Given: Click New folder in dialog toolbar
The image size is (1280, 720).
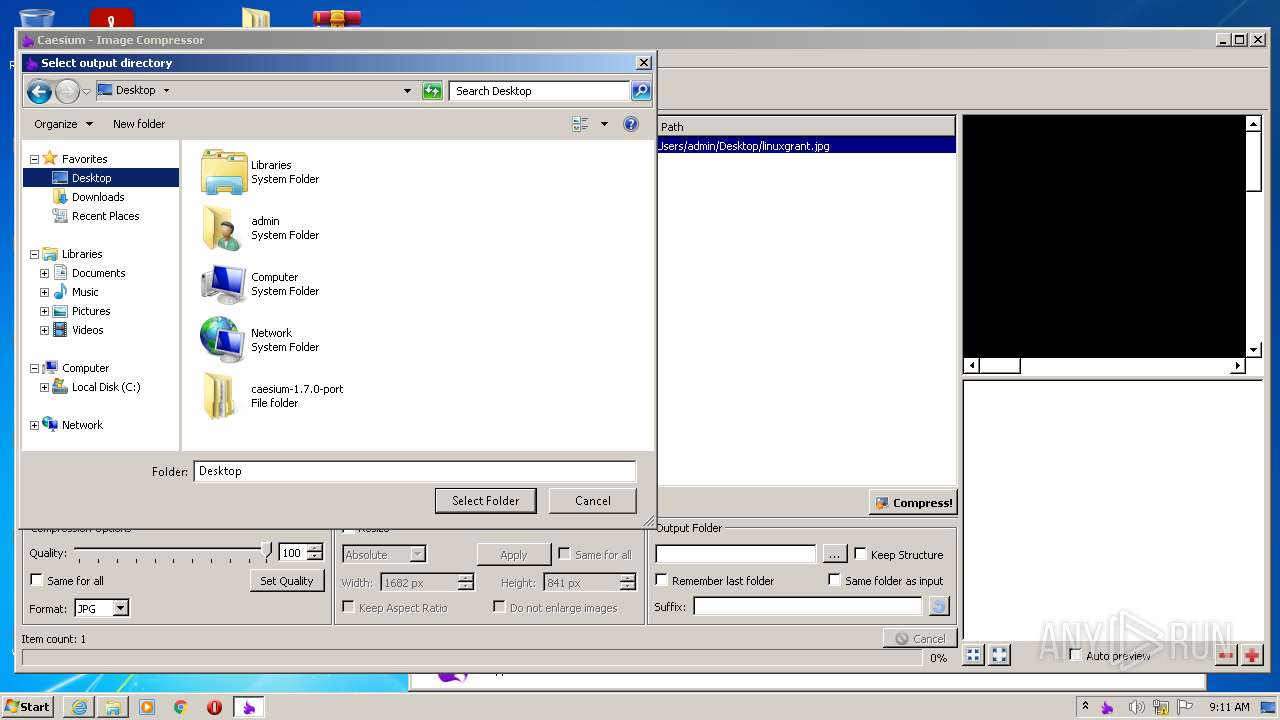Looking at the screenshot, I should [139, 124].
